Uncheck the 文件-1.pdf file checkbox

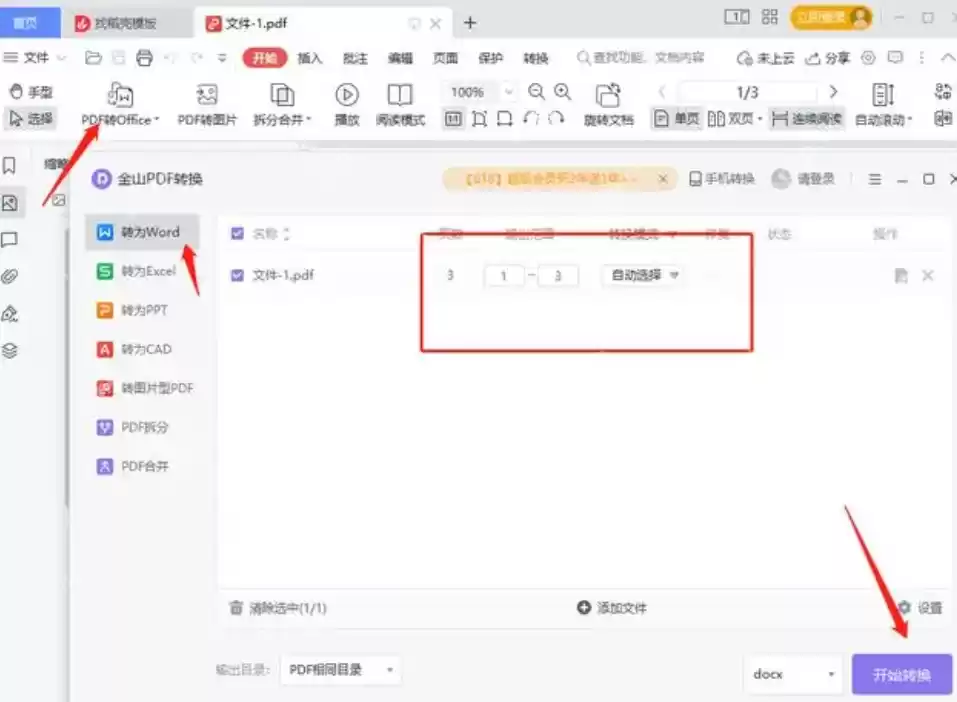(236, 275)
